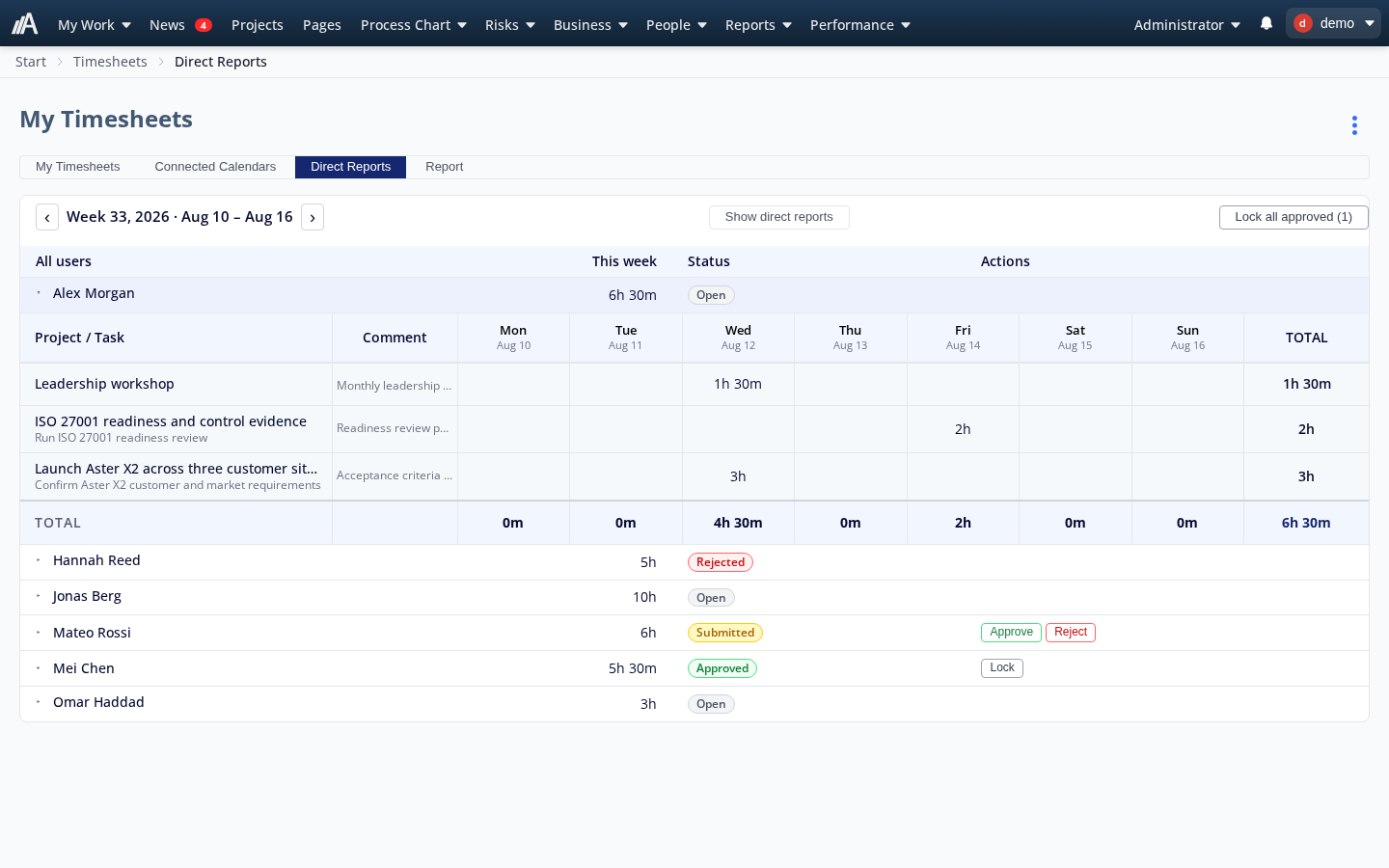Screen dimensions: 1389x868
Task: Expand the Mei Chen row
Action: (x=39, y=668)
